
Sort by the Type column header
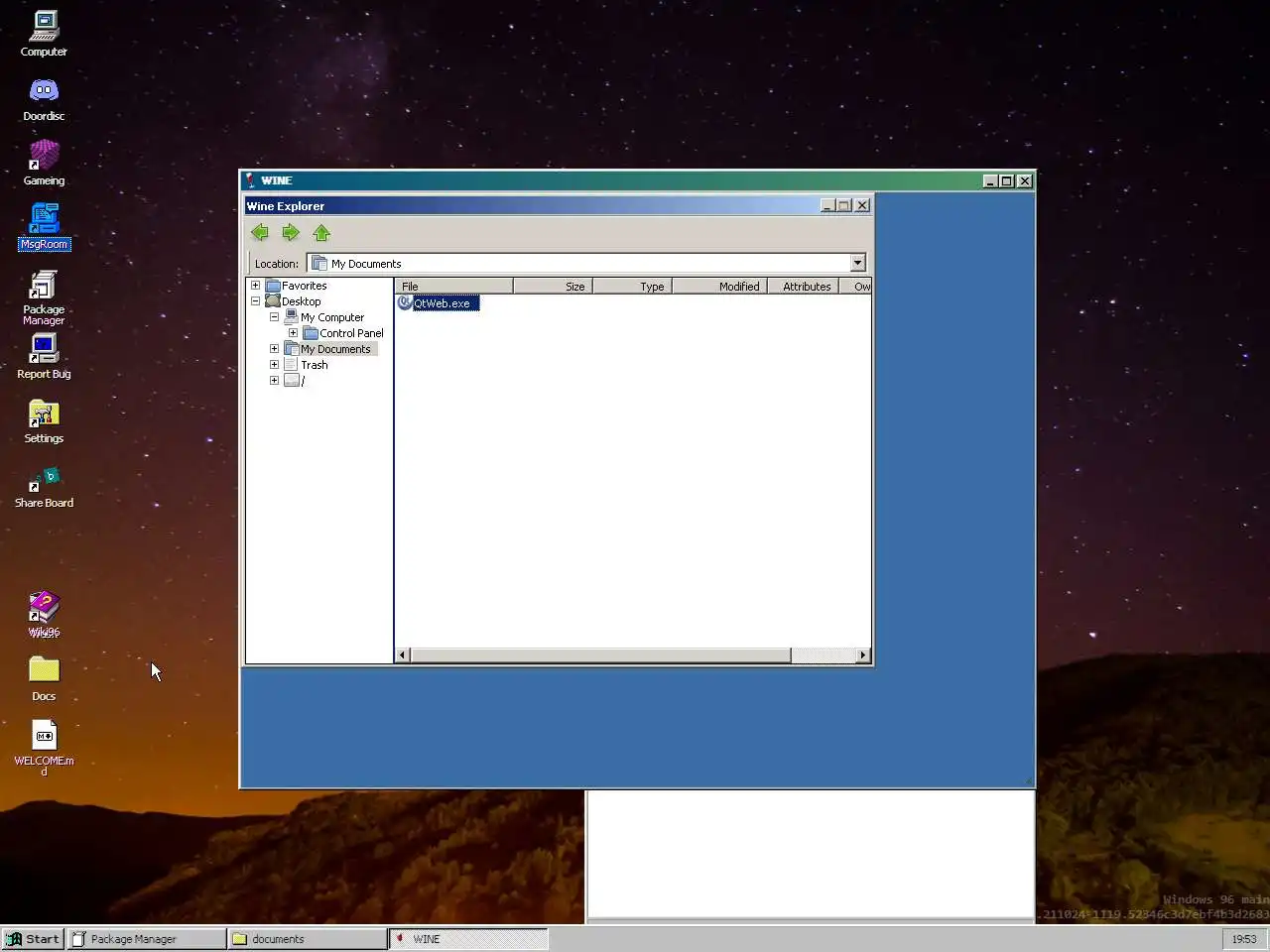click(632, 286)
